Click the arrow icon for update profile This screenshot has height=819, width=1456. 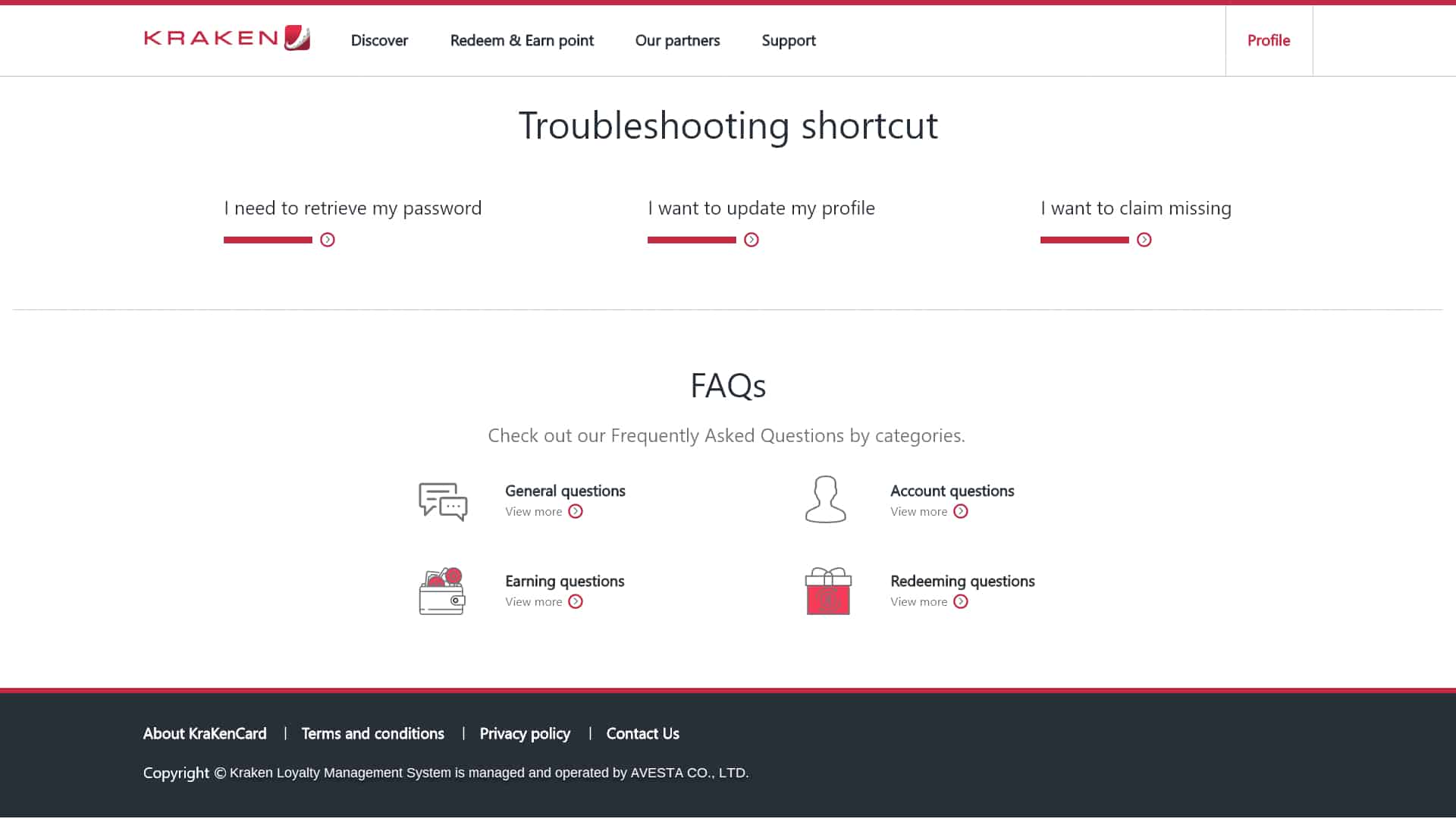click(752, 239)
